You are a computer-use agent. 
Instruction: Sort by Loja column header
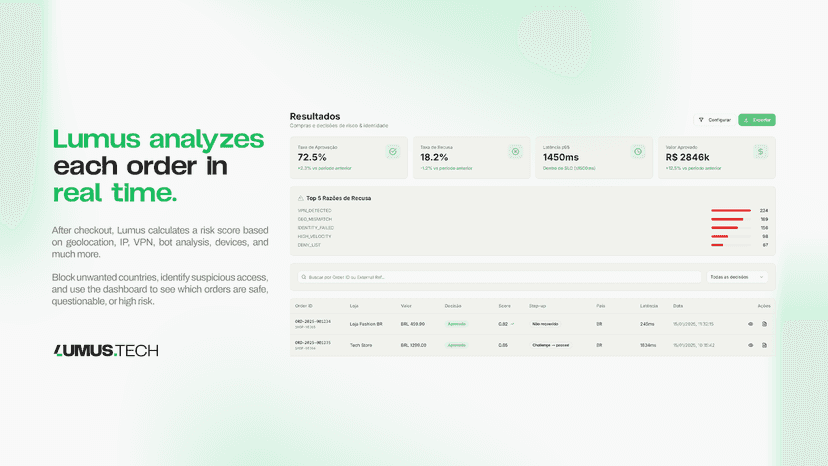pyautogui.click(x=354, y=306)
